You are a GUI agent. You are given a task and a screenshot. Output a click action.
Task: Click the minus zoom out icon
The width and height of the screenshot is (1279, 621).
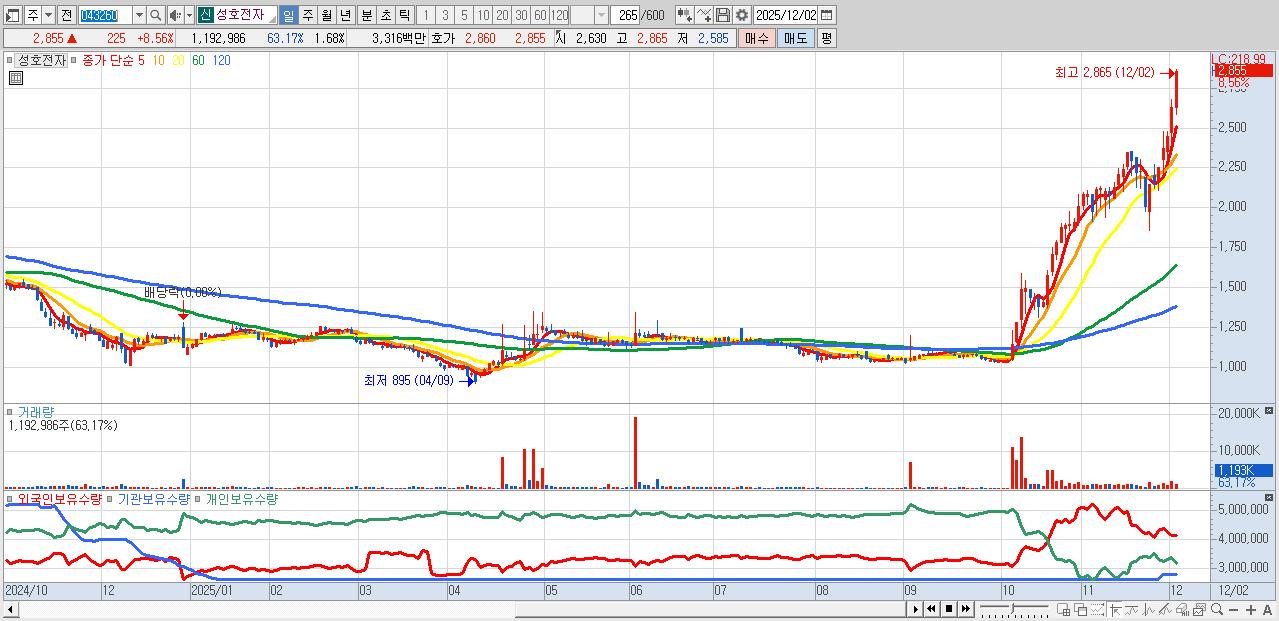(x=1233, y=609)
